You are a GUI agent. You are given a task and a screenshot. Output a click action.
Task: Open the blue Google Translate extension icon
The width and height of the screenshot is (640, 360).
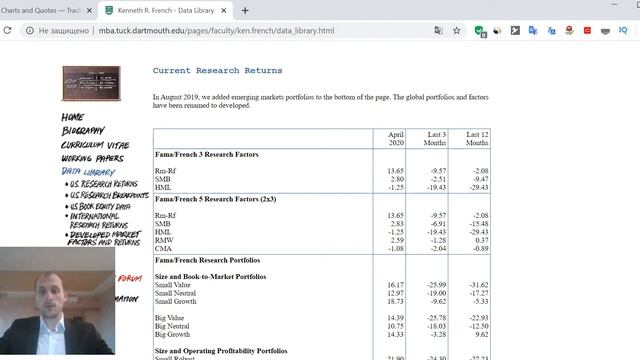pos(533,30)
